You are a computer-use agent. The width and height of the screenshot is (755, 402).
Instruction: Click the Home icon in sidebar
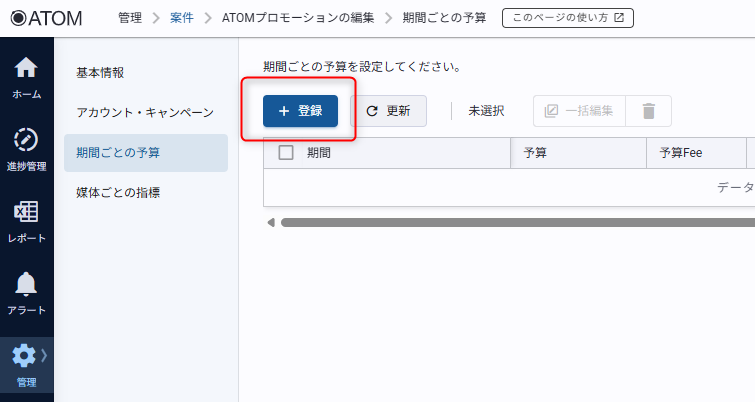pos(26,68)
